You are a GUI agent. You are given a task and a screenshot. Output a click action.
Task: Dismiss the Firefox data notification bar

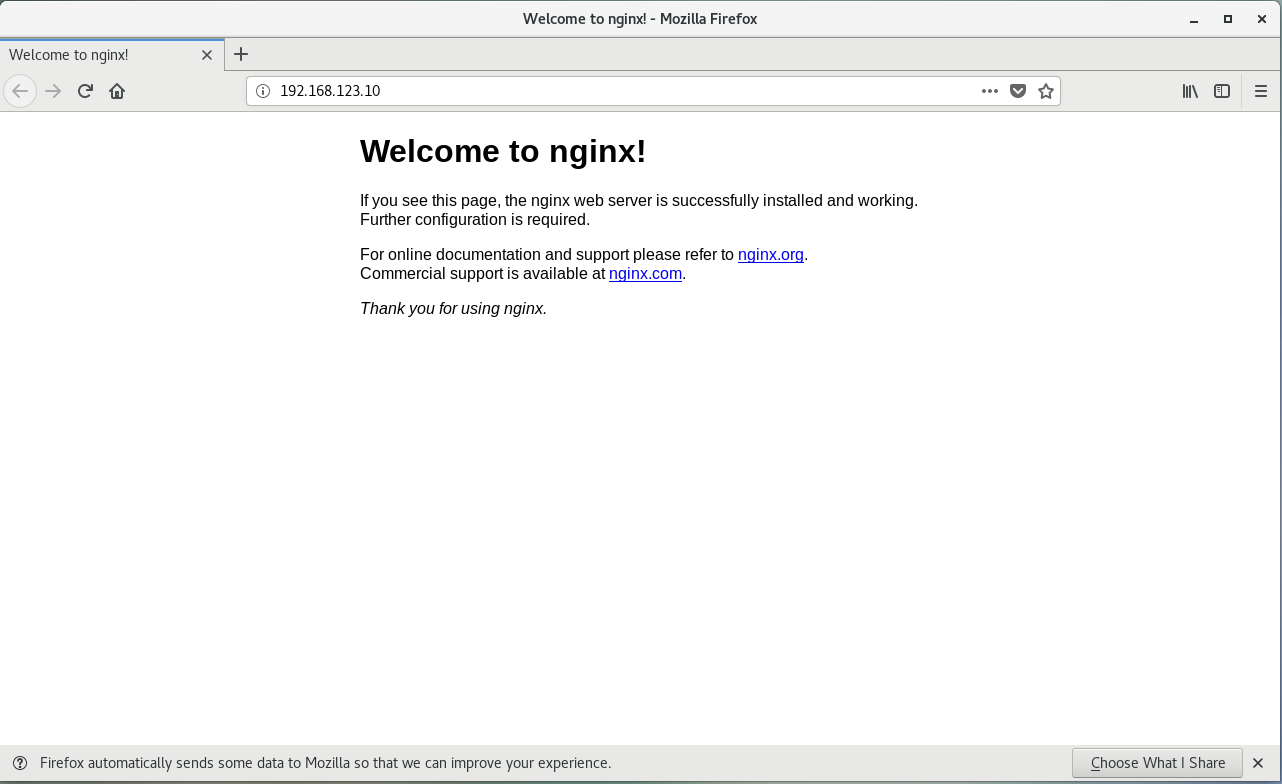pos(1258,763)
